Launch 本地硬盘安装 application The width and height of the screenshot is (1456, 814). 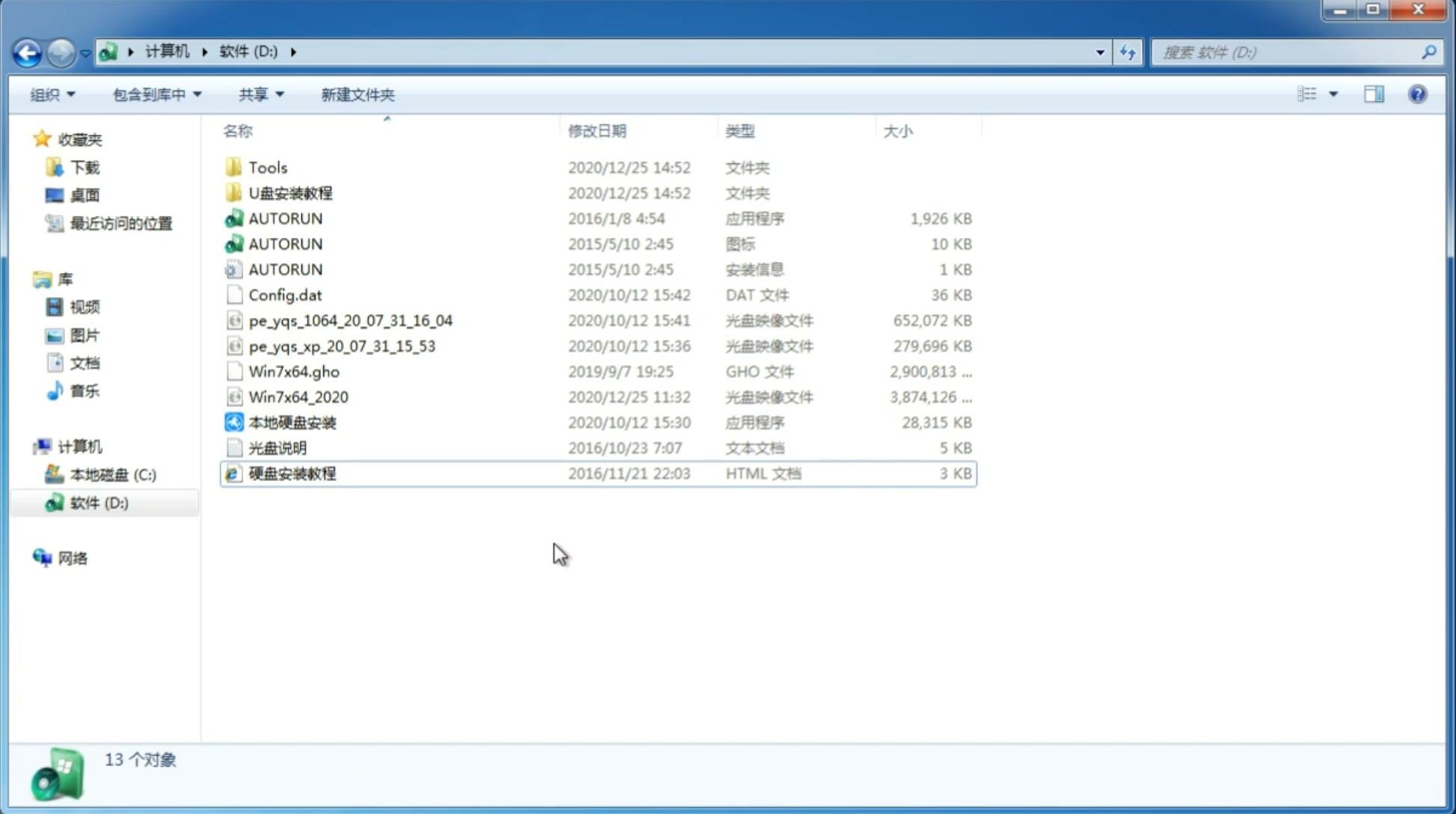(x=291, y=422)
